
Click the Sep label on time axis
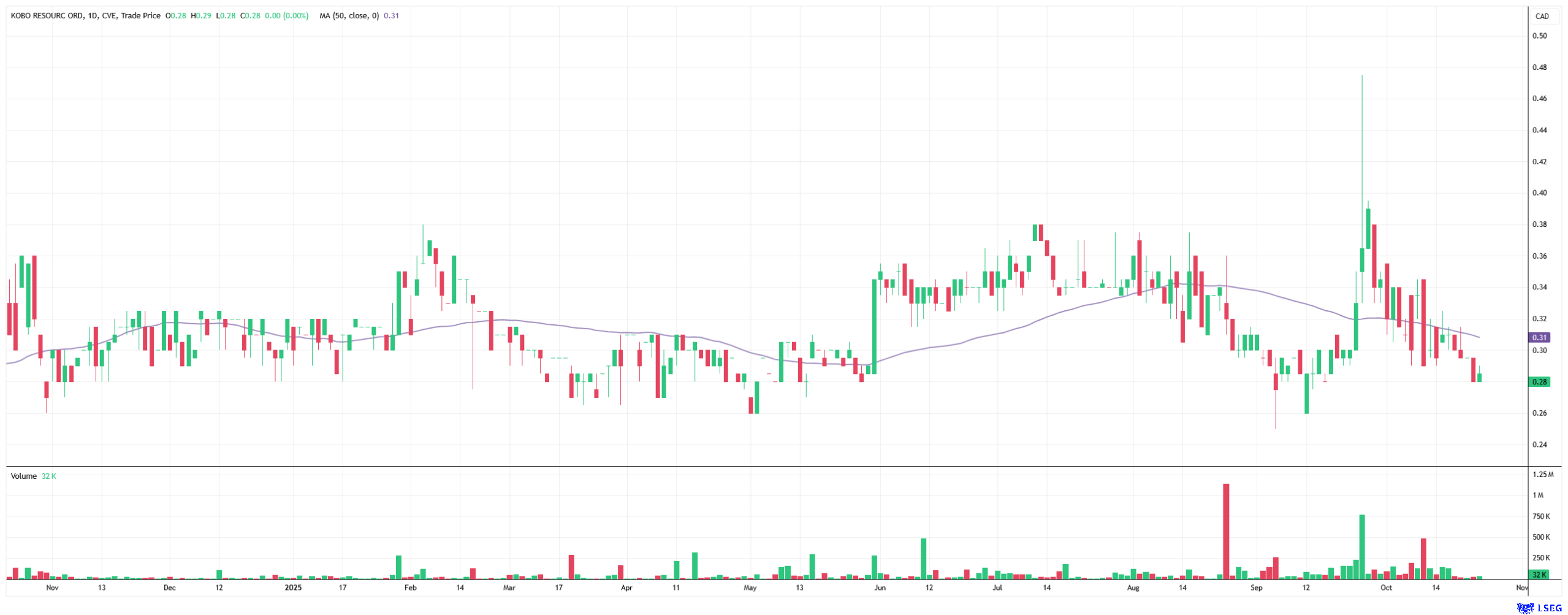(1256, 588)
